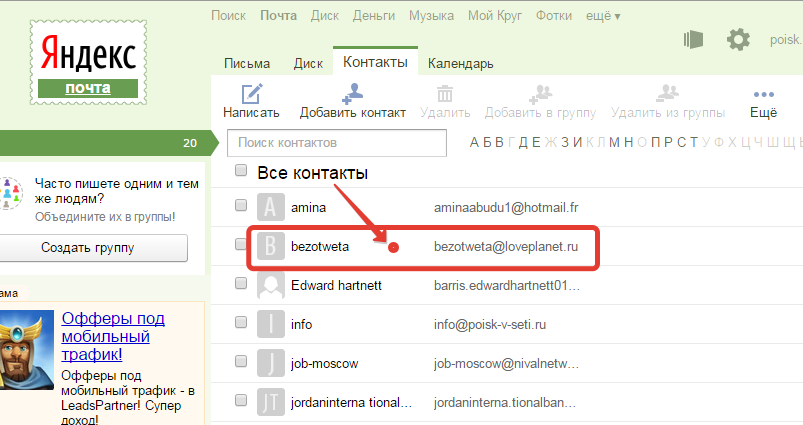Click amina contact avatar icon
Screen dimensions: 803x425
(271, 207)
